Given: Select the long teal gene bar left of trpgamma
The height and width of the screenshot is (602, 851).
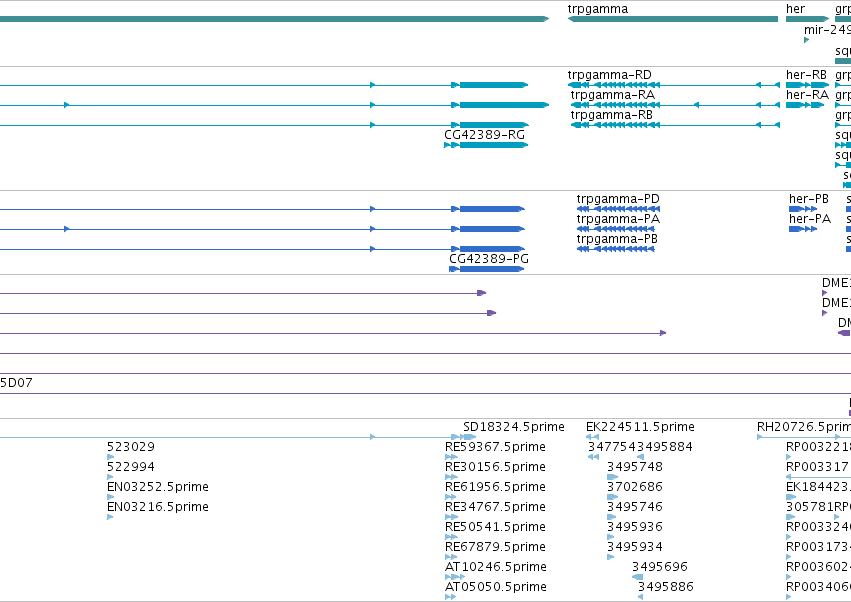Looking at the screenshot, I should tap(275, 19).
